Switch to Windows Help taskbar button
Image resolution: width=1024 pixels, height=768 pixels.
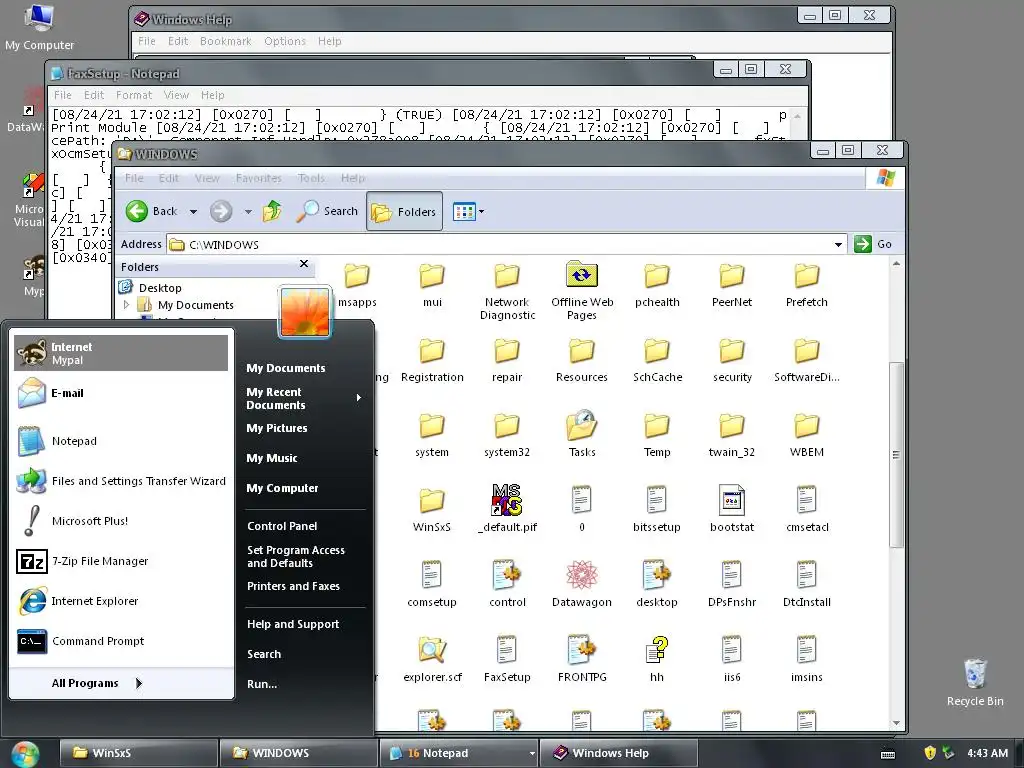[x=618, y=753]
